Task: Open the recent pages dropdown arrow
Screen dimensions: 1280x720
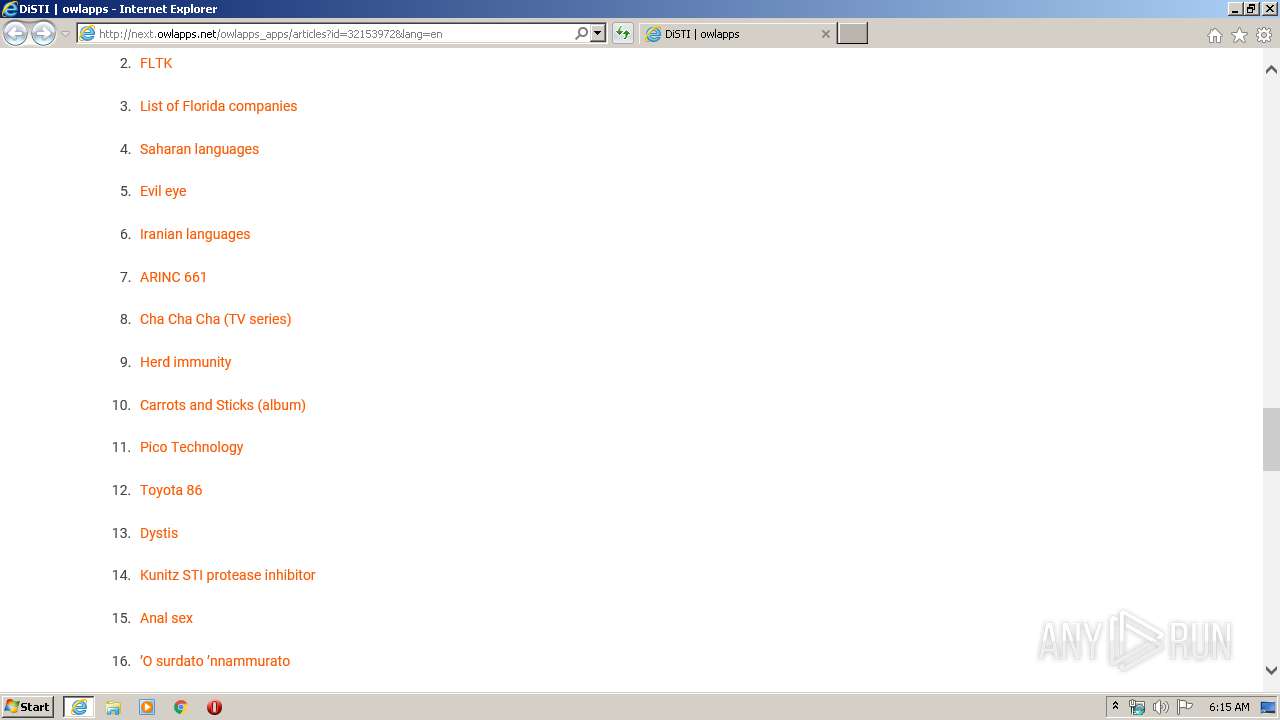Action: [x=65, y=34]
